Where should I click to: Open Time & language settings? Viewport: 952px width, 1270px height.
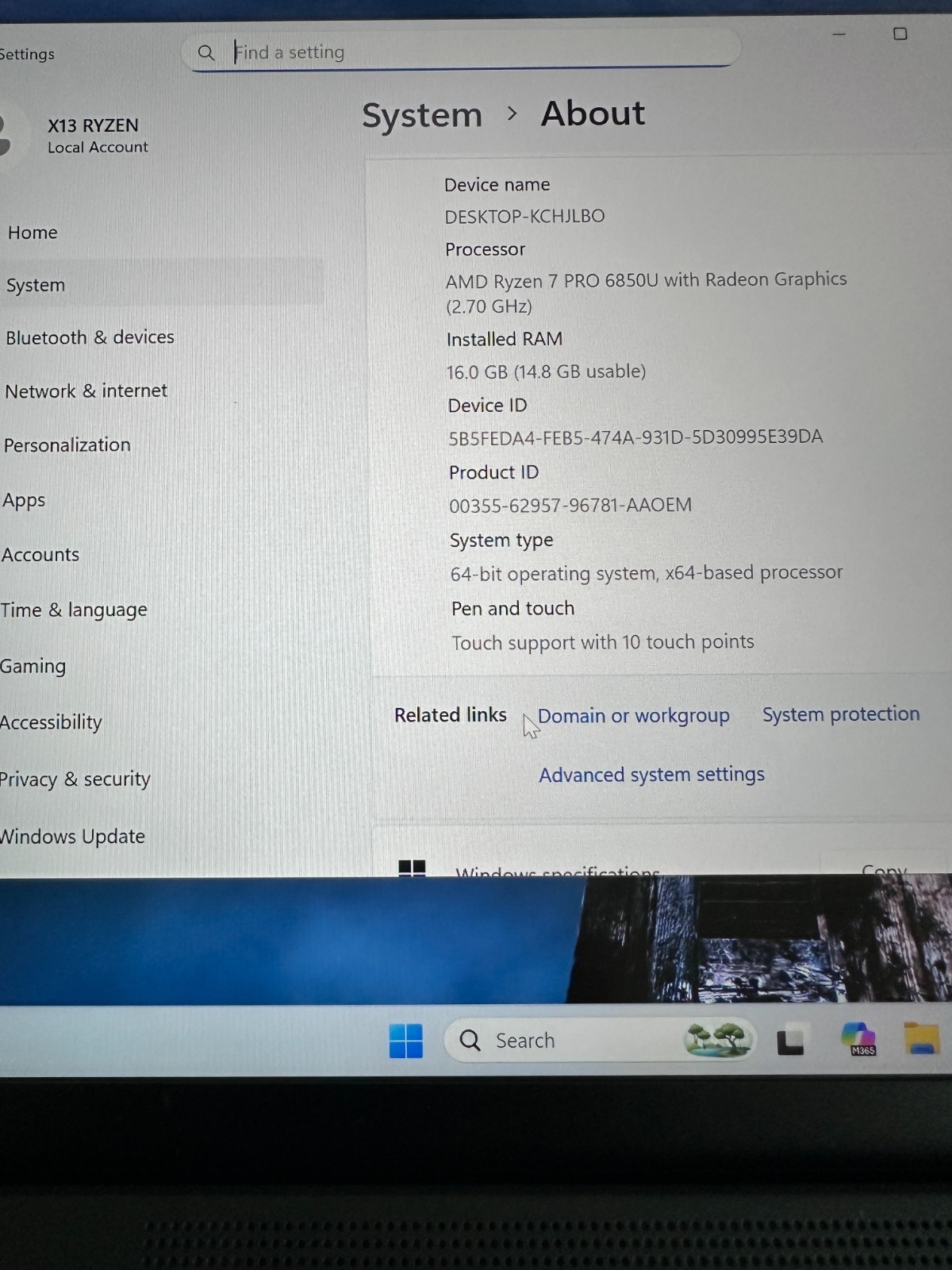74,610
